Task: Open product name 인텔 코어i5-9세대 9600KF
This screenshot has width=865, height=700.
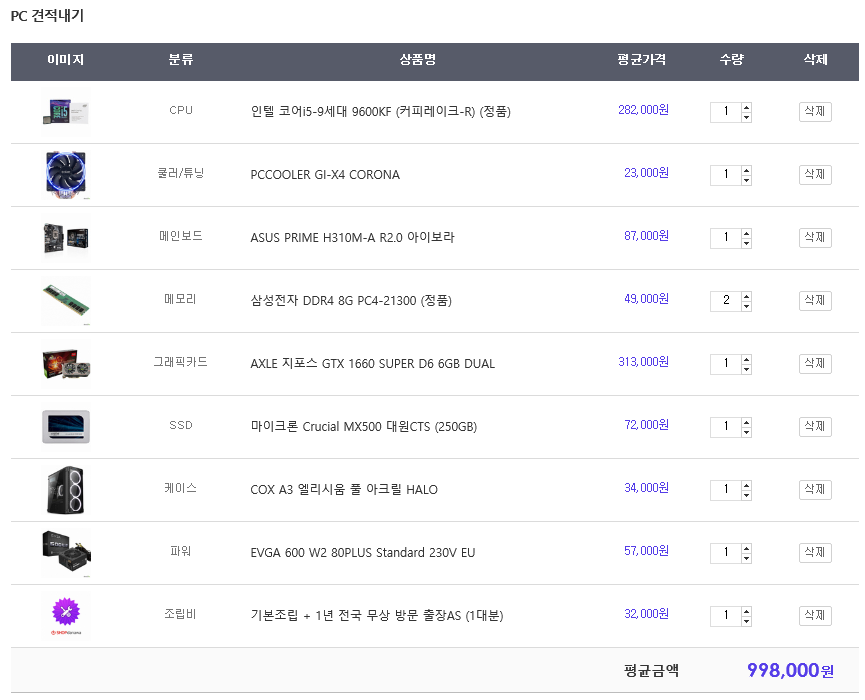Action: click(381, 111)
